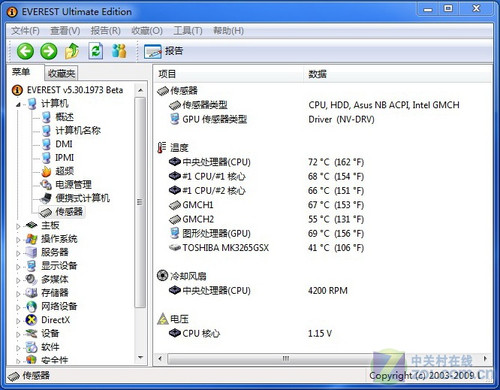Viewport: 500px width, 390px height.
Task: Click the 软件 icon
Action: (31, 347)
